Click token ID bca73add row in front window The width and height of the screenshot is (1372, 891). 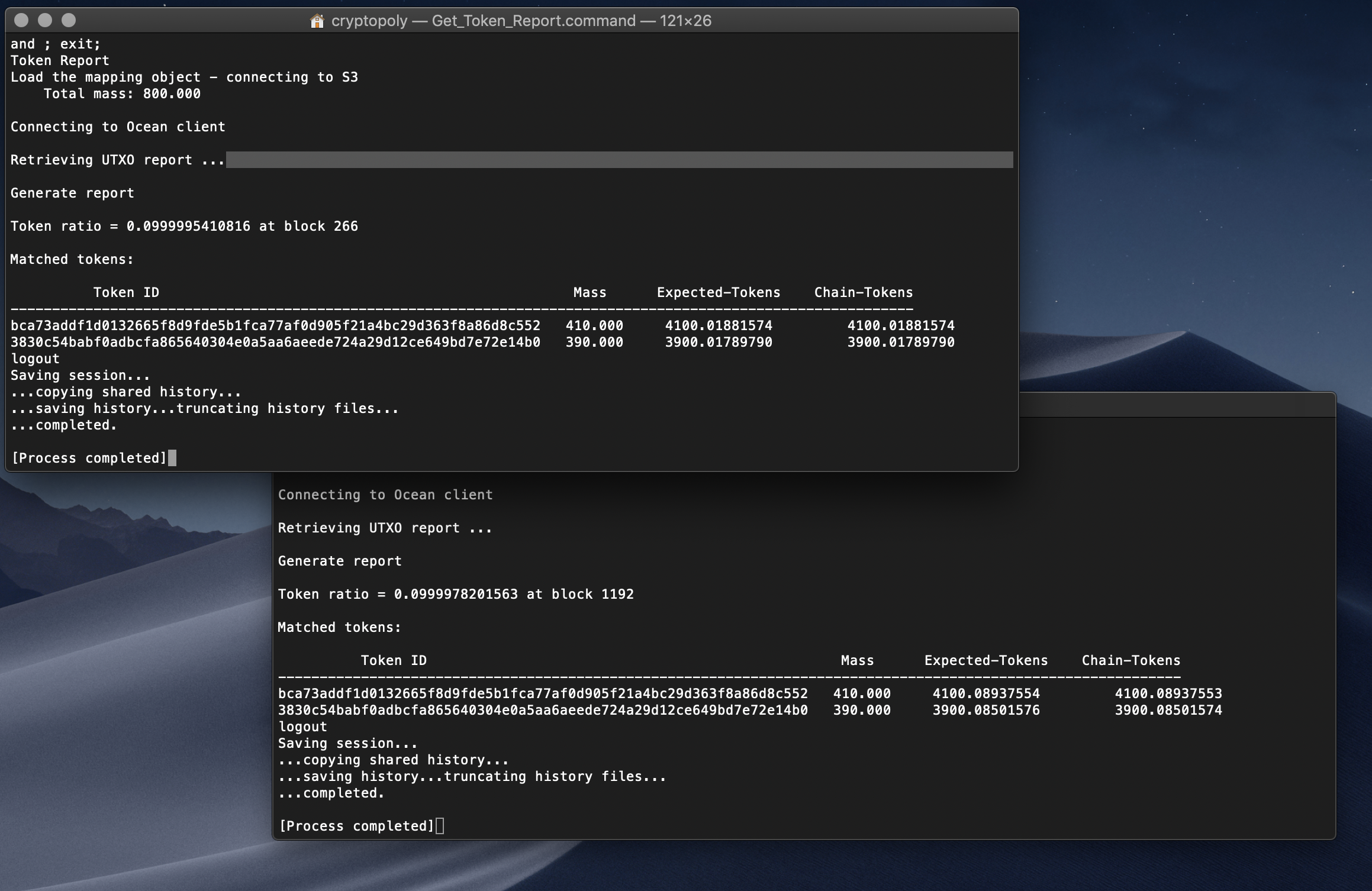275,325
